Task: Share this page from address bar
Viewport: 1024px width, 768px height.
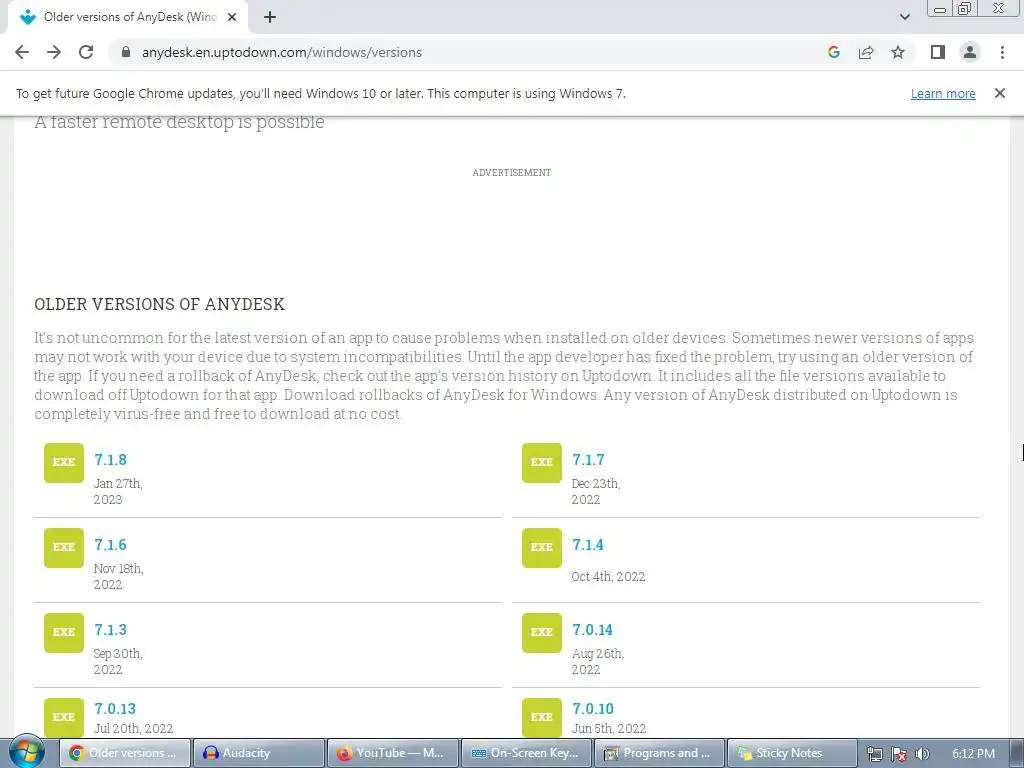Action: point(866,52)
